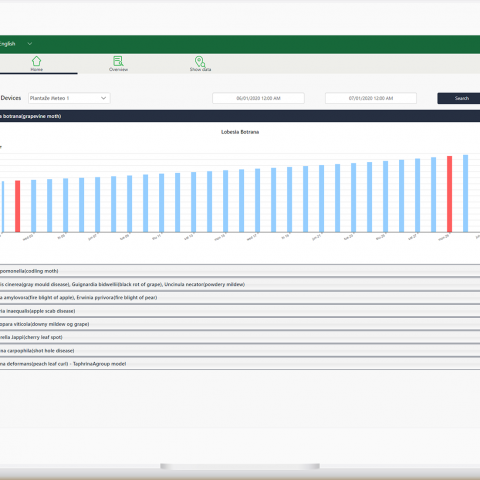Click the first red bar in chart
The width and height of the screenshot is (480, 480).
pos(18,206)
